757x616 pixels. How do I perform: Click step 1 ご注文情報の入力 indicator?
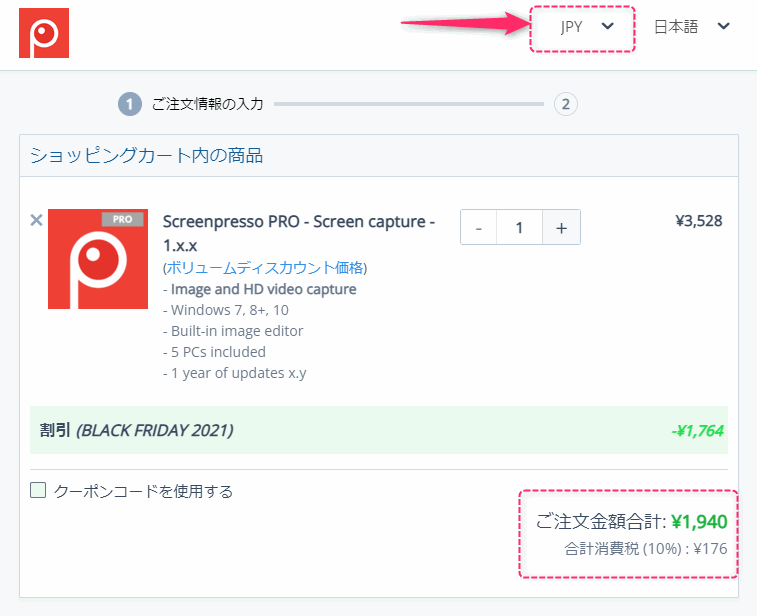click(191, 104)
